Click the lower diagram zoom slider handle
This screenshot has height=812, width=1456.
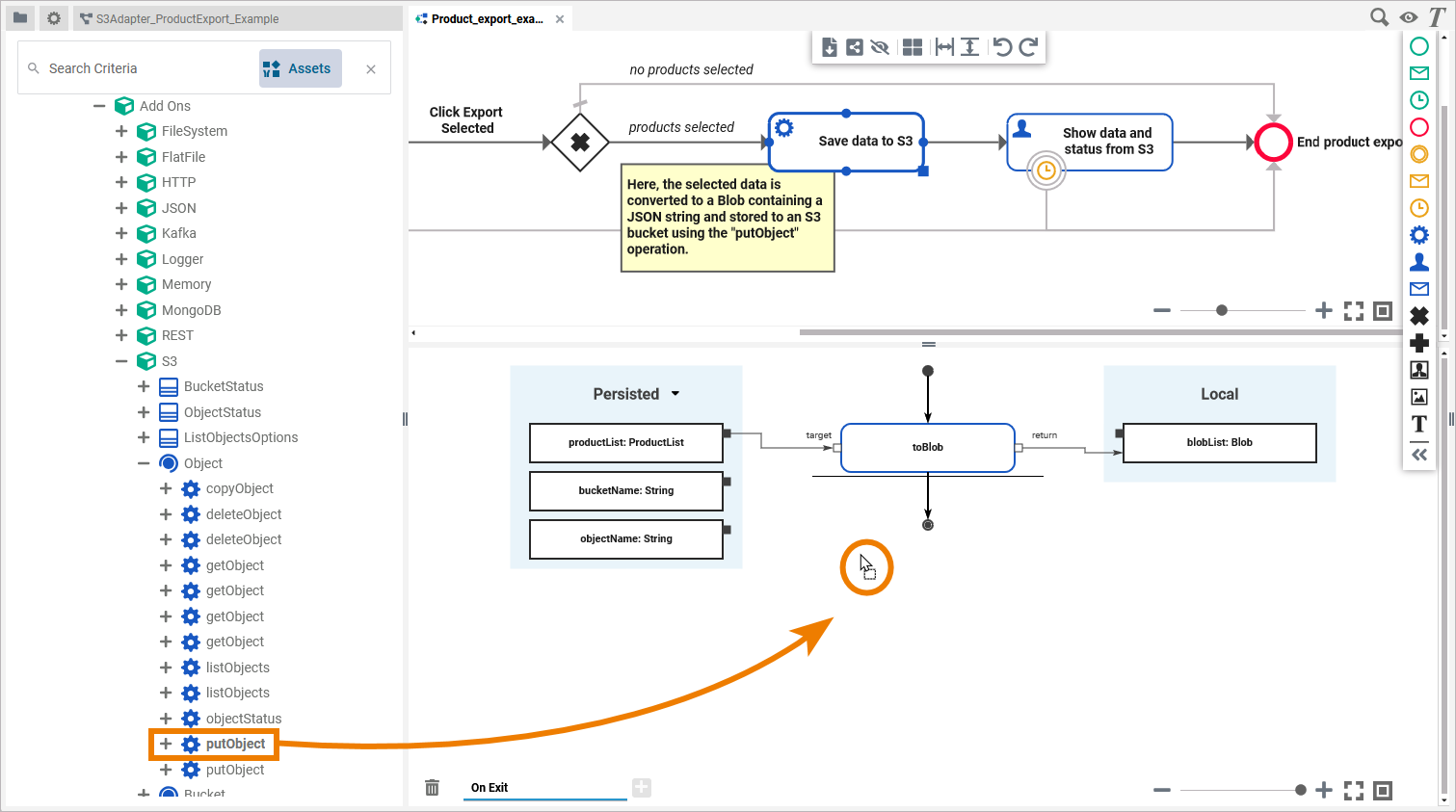click(x=1301, y=790)
